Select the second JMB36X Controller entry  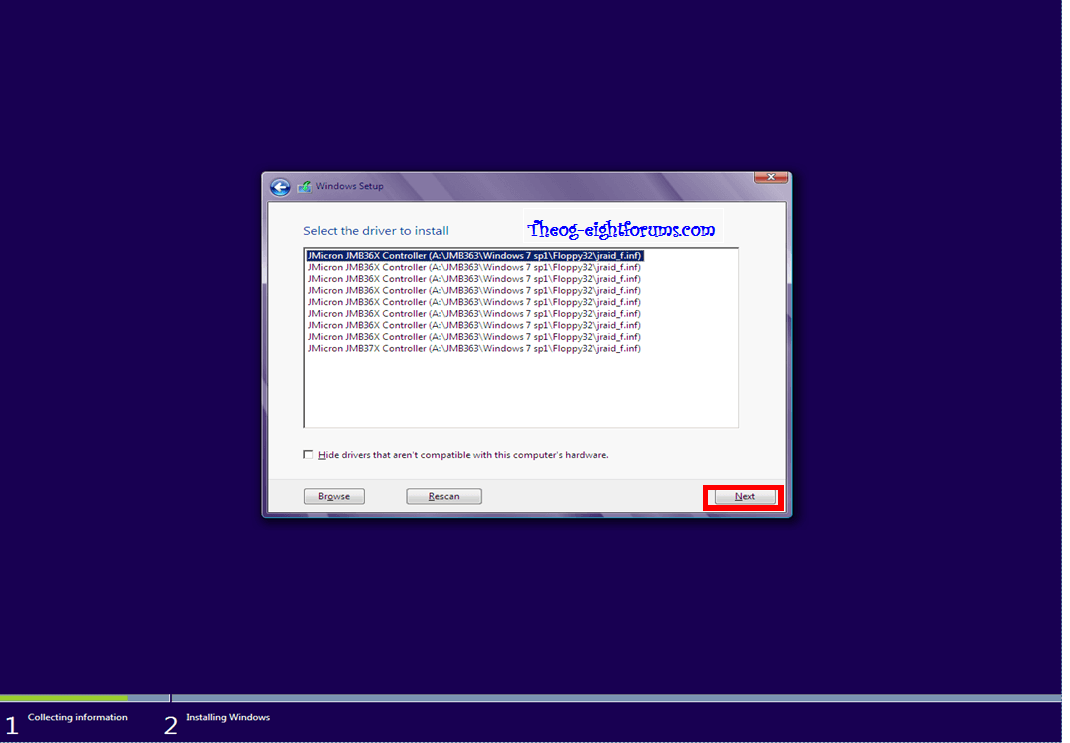click(x=474, y=268)
